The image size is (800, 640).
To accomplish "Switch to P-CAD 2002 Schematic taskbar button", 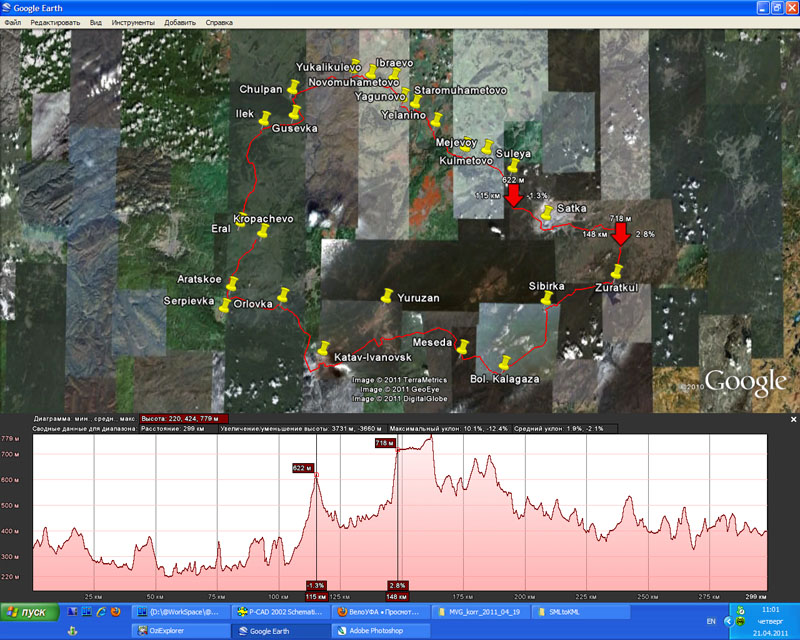I will [280, 612].
